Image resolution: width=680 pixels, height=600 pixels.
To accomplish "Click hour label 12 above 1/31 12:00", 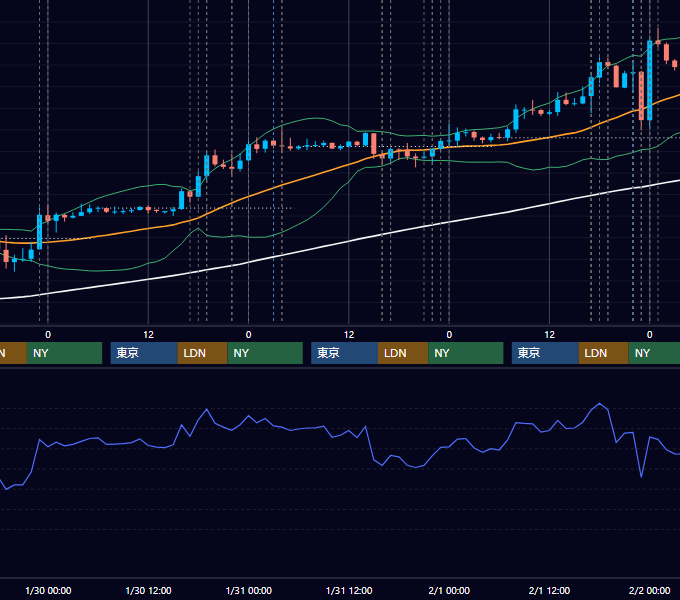I will click(x=349, y=335).
